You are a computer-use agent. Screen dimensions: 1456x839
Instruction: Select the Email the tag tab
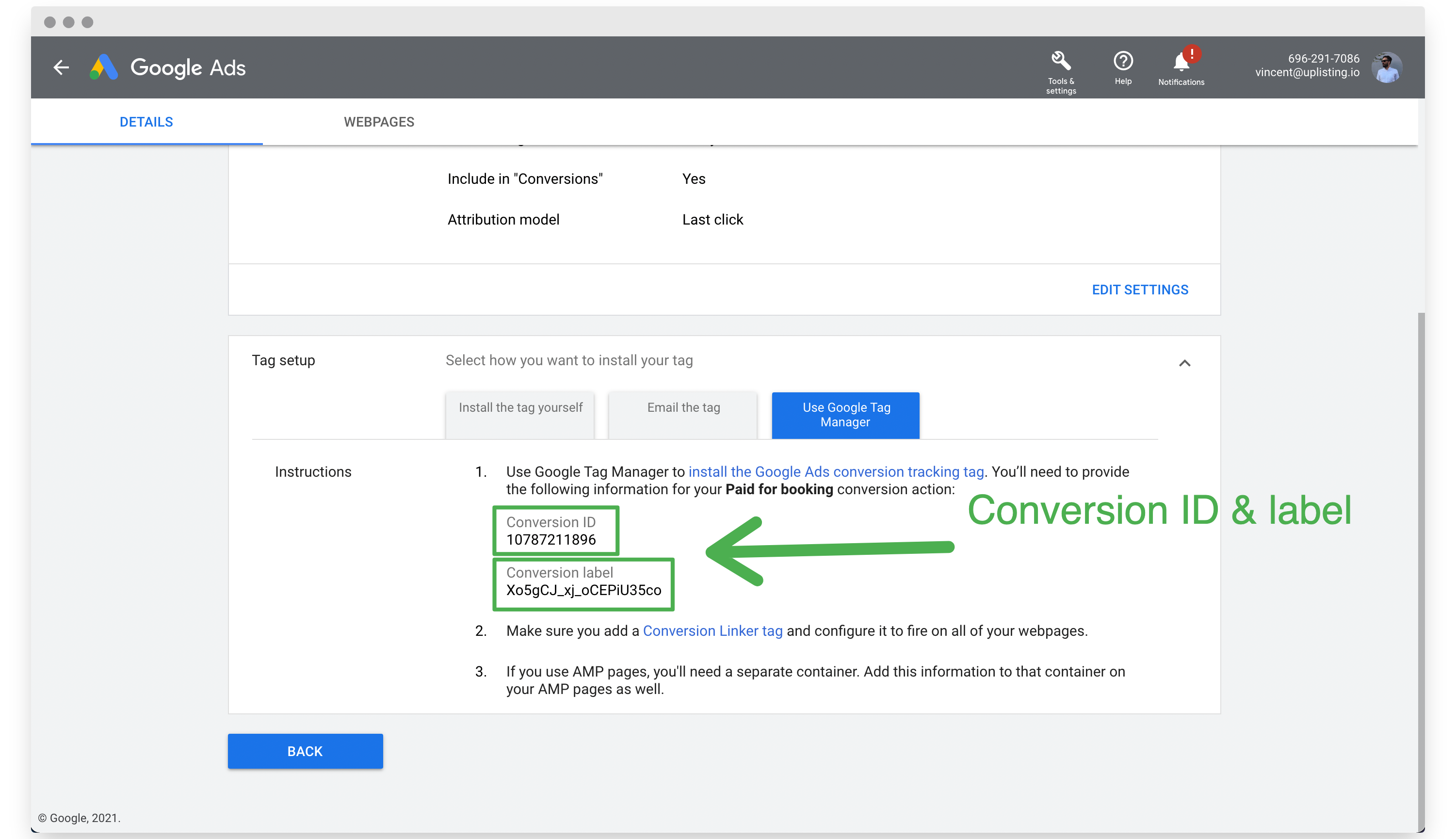(683, 415)
